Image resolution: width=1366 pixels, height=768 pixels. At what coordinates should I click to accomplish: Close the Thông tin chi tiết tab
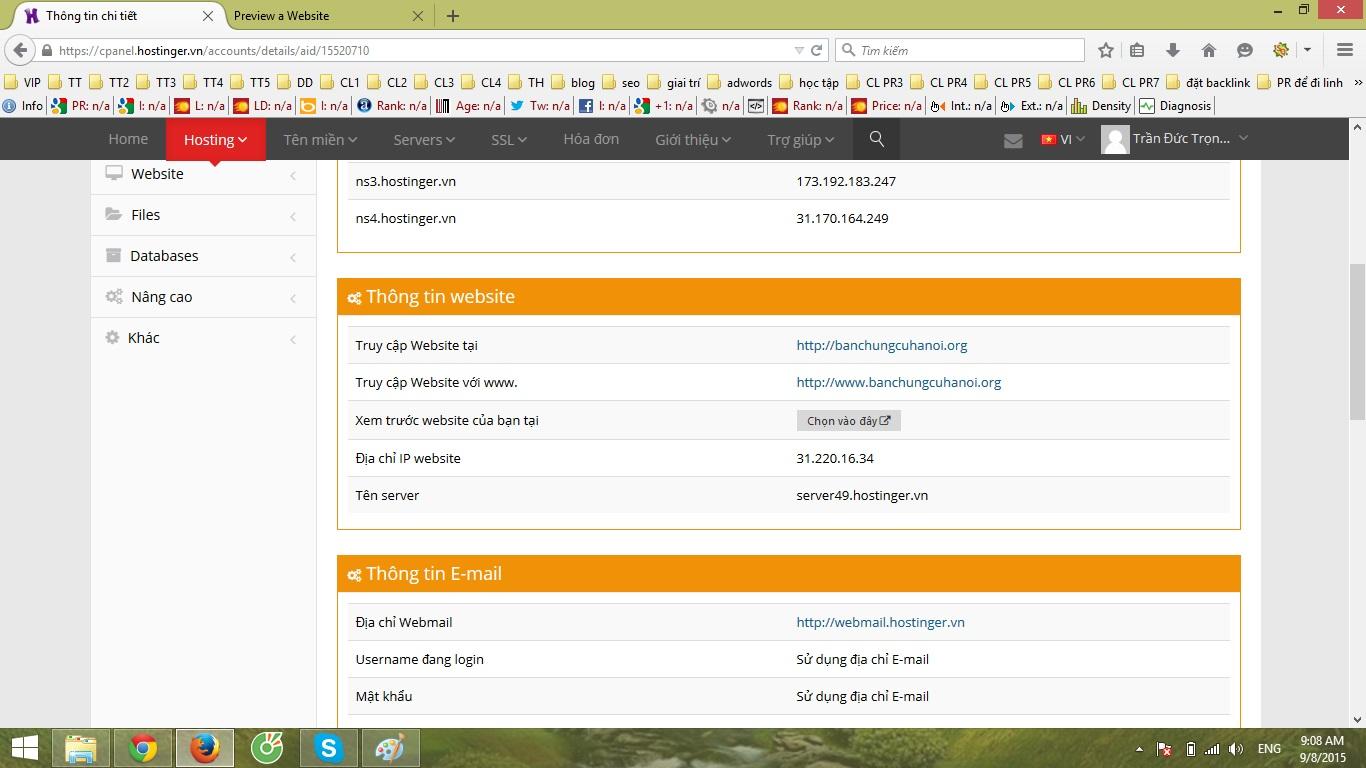coord(208,16)
